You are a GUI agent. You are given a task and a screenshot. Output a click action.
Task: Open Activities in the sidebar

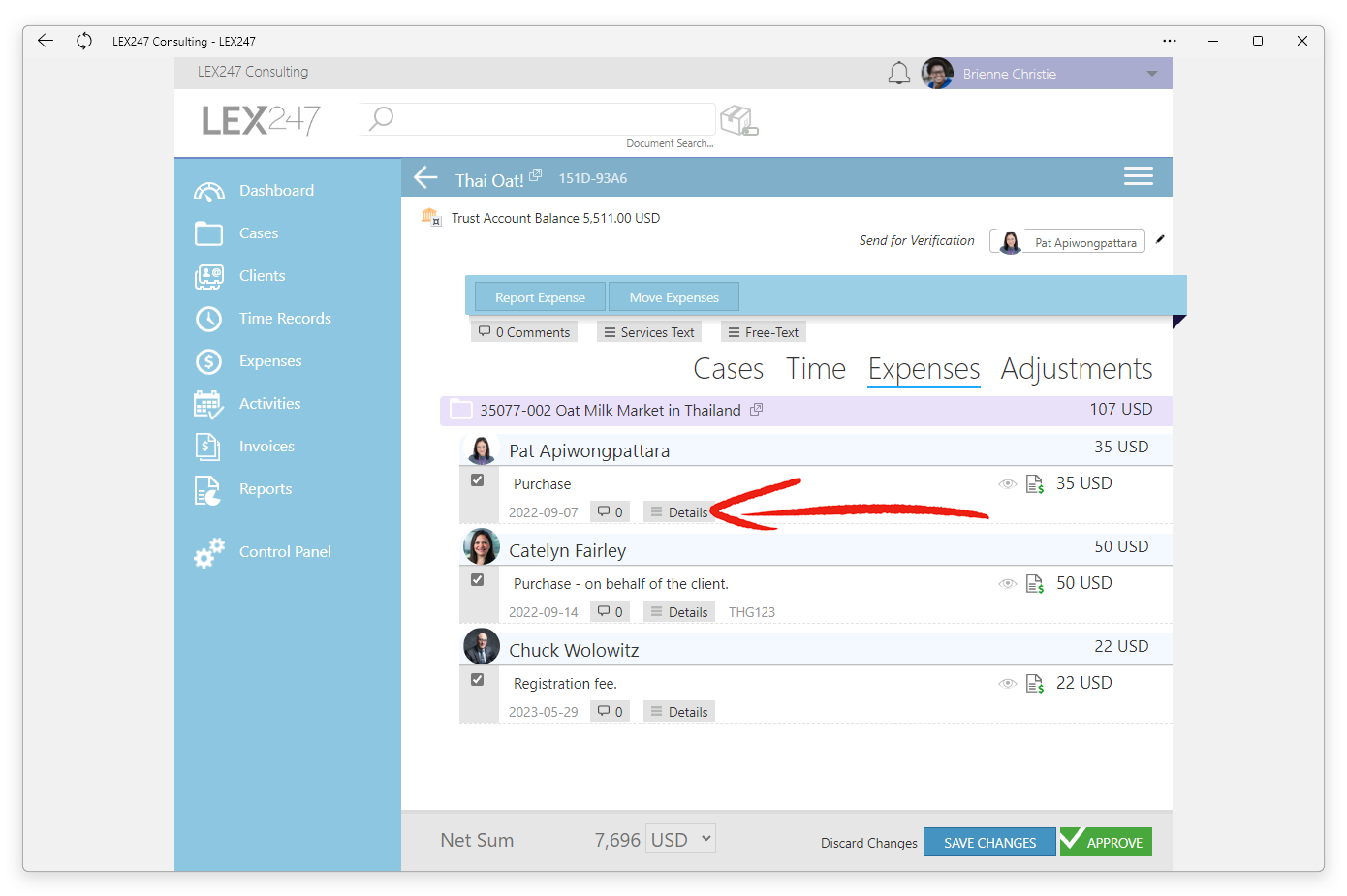pos(269,404)
